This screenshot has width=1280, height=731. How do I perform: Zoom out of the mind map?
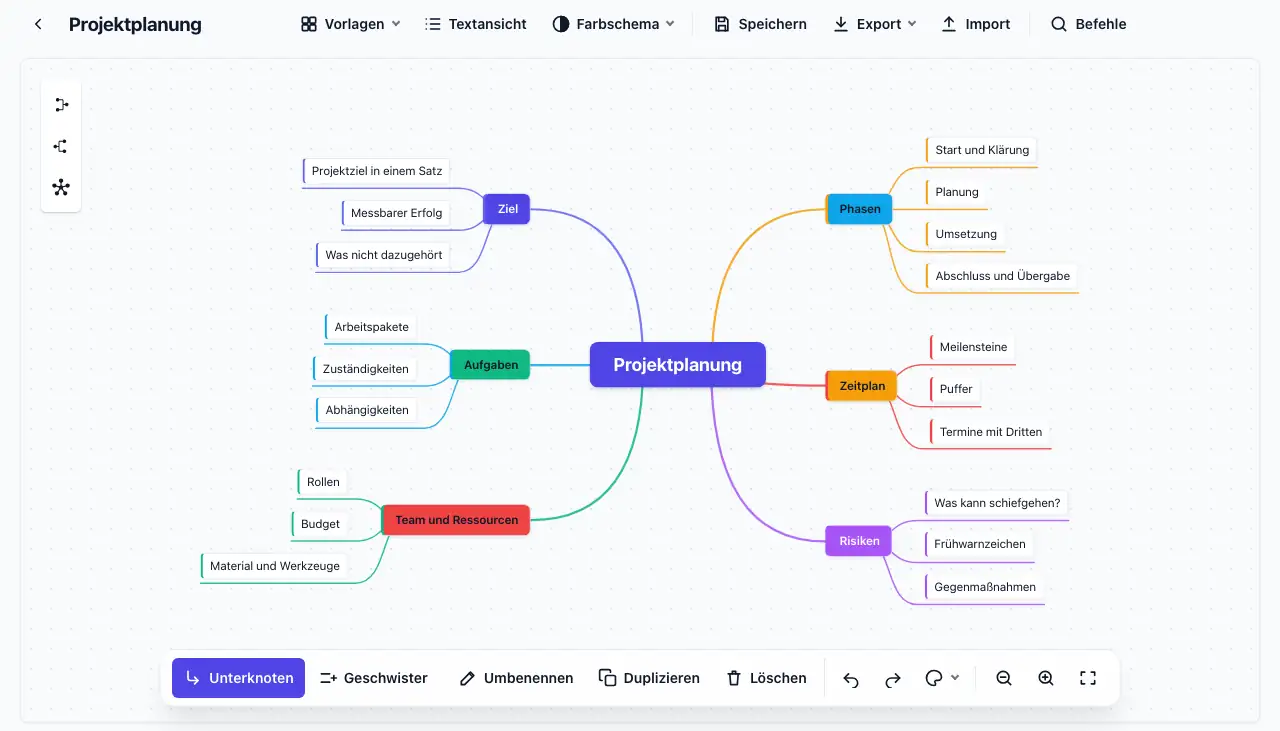coord(1004,678)
